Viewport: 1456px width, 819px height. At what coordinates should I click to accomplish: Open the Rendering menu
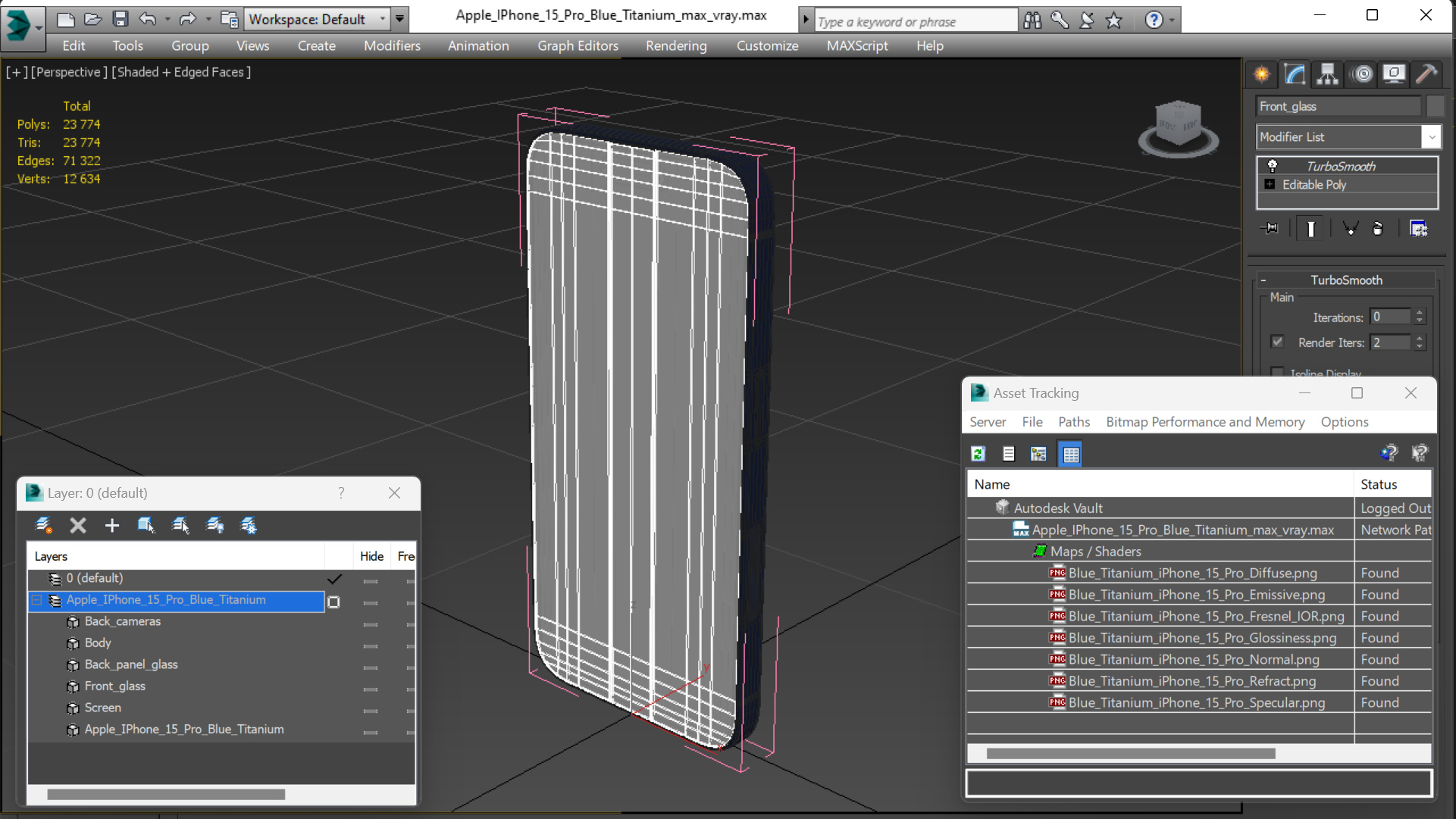676,45
